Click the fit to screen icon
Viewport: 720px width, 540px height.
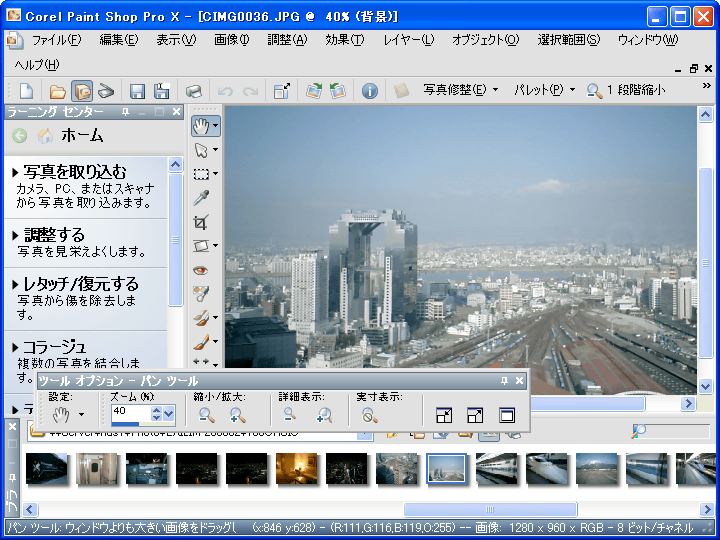click(x=506, y=415)
